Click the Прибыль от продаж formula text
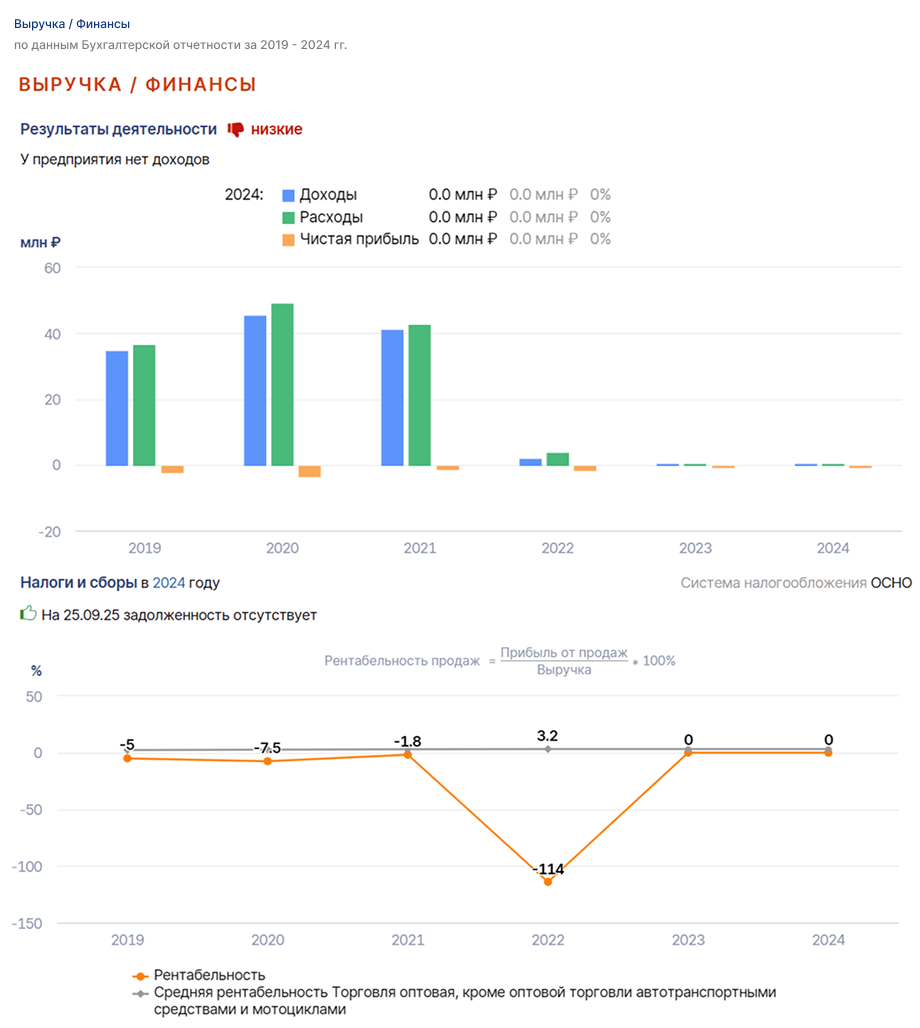The height and width of the screenshot is (1028, 920). (564, 652)
